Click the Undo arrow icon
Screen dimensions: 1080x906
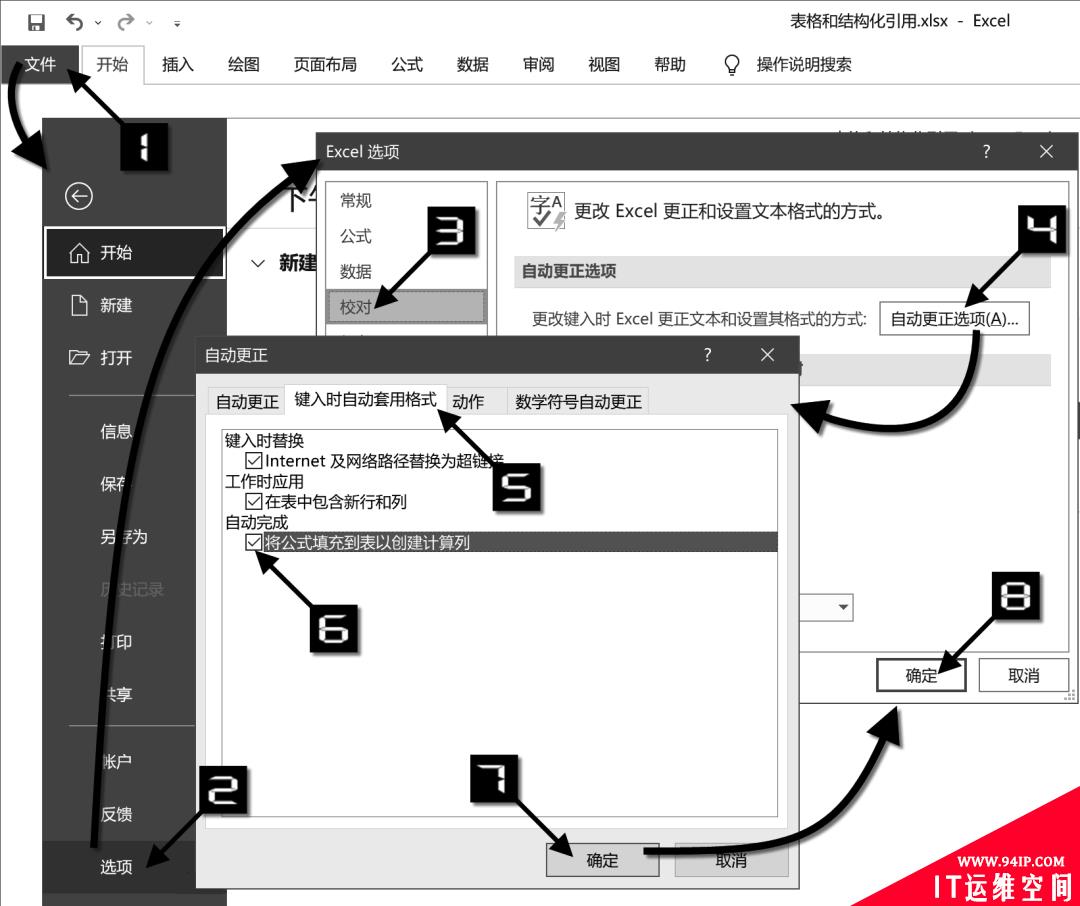(x=74, y=23)
